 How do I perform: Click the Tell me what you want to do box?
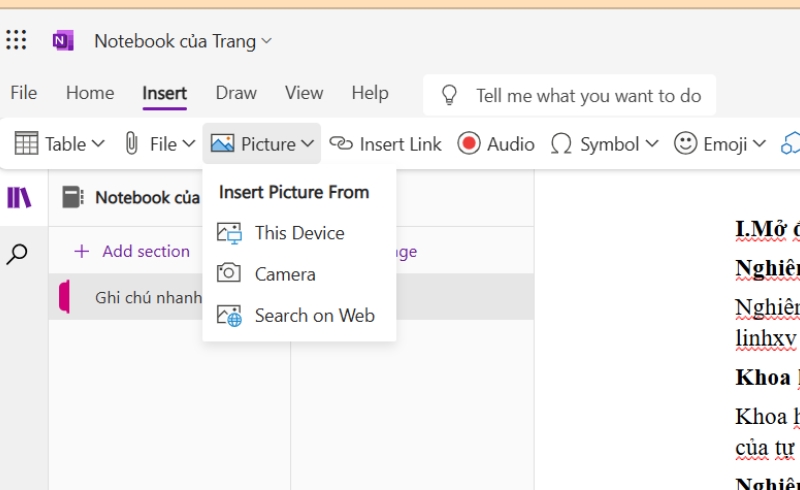pyautogui.click(x=569, y=95)
